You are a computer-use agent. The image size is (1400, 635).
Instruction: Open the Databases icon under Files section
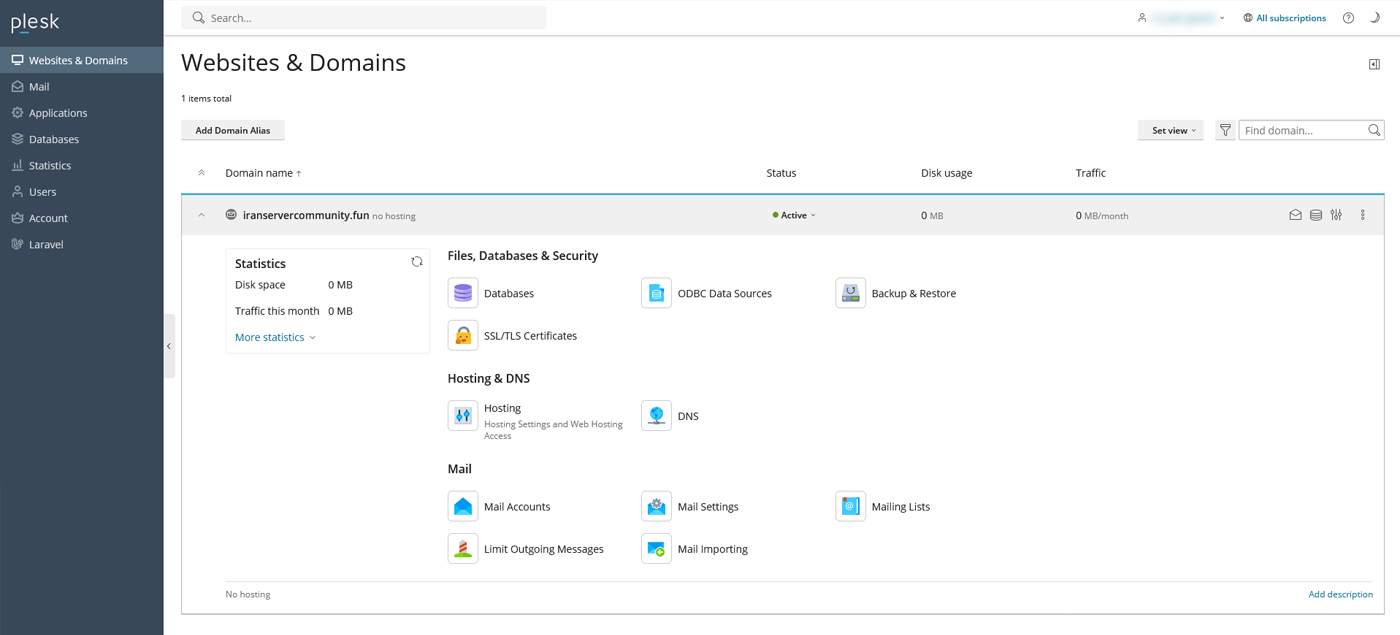point(463,293)
